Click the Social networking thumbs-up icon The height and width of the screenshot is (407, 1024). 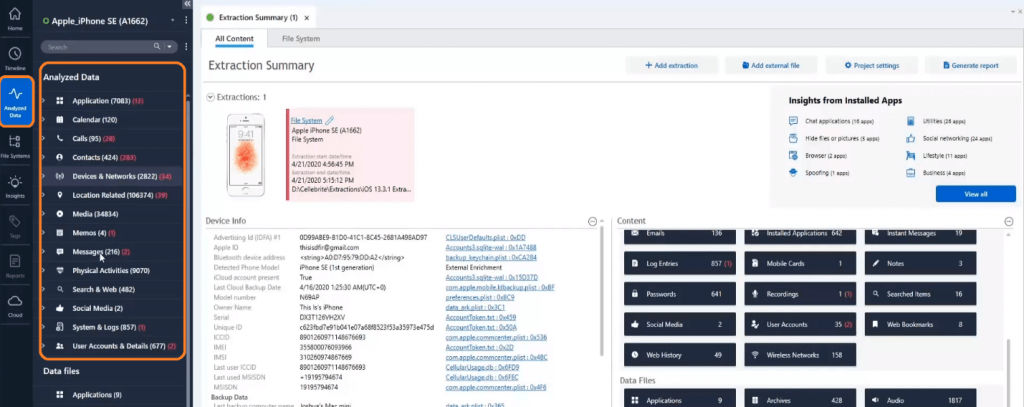pos(910,138)
